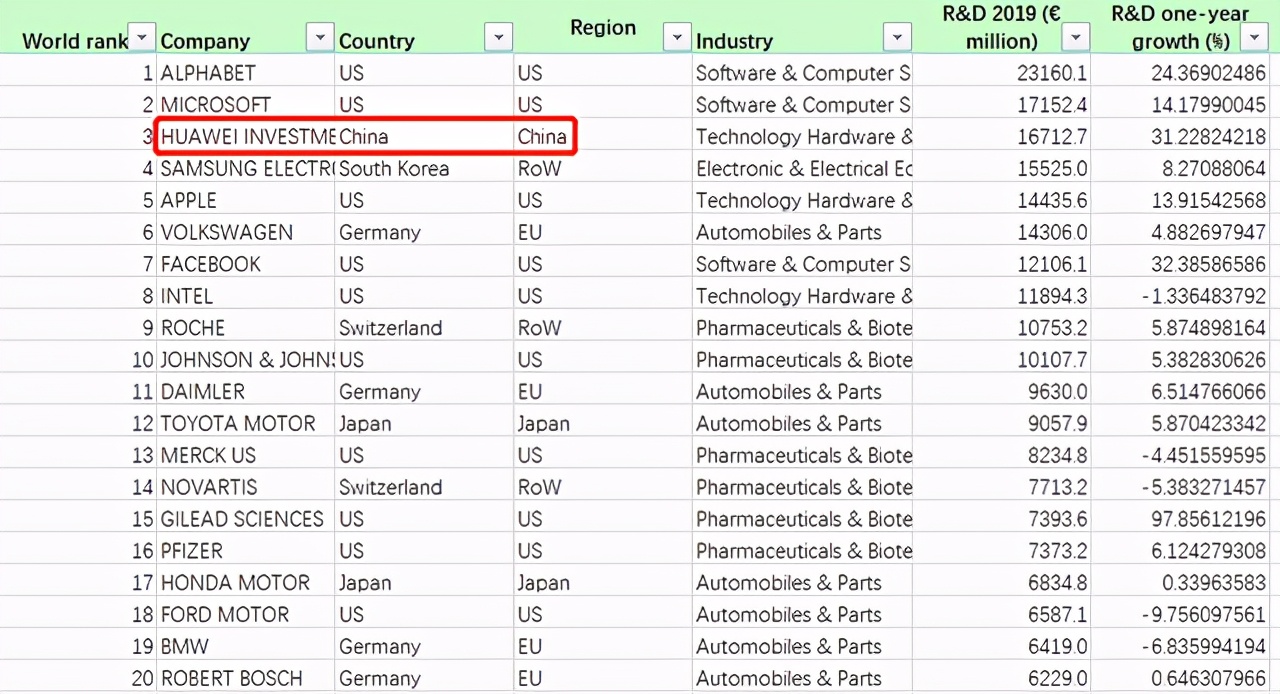The width and height of the screenshot is (1280, 694).
Task: Click Japan country in TOYOTA MOTOR row
Action: [424, 424]
